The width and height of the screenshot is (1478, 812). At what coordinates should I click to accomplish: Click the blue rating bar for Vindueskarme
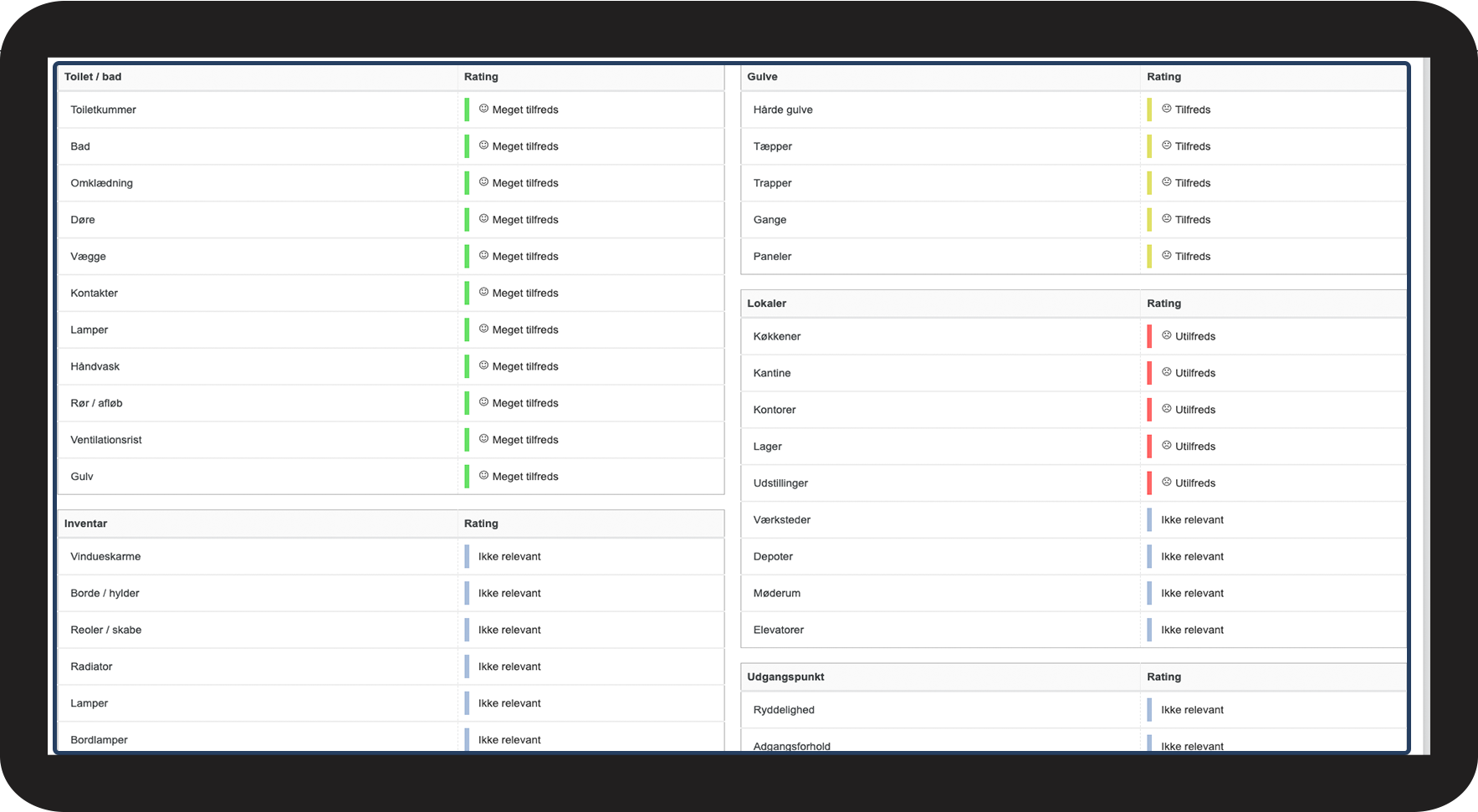[x=467, y=556]
